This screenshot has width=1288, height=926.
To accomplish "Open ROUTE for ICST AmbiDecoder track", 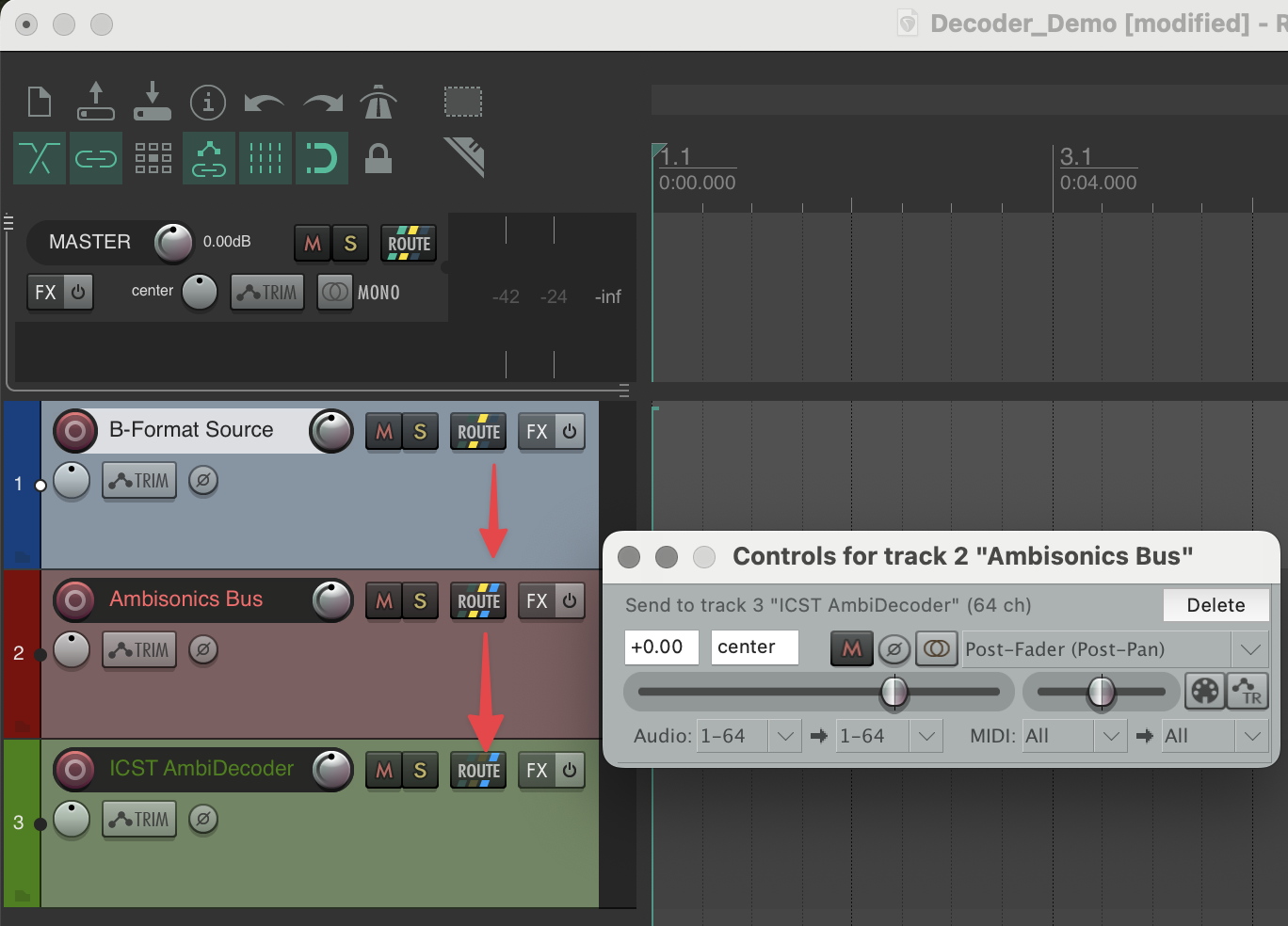I will point(478,771).
